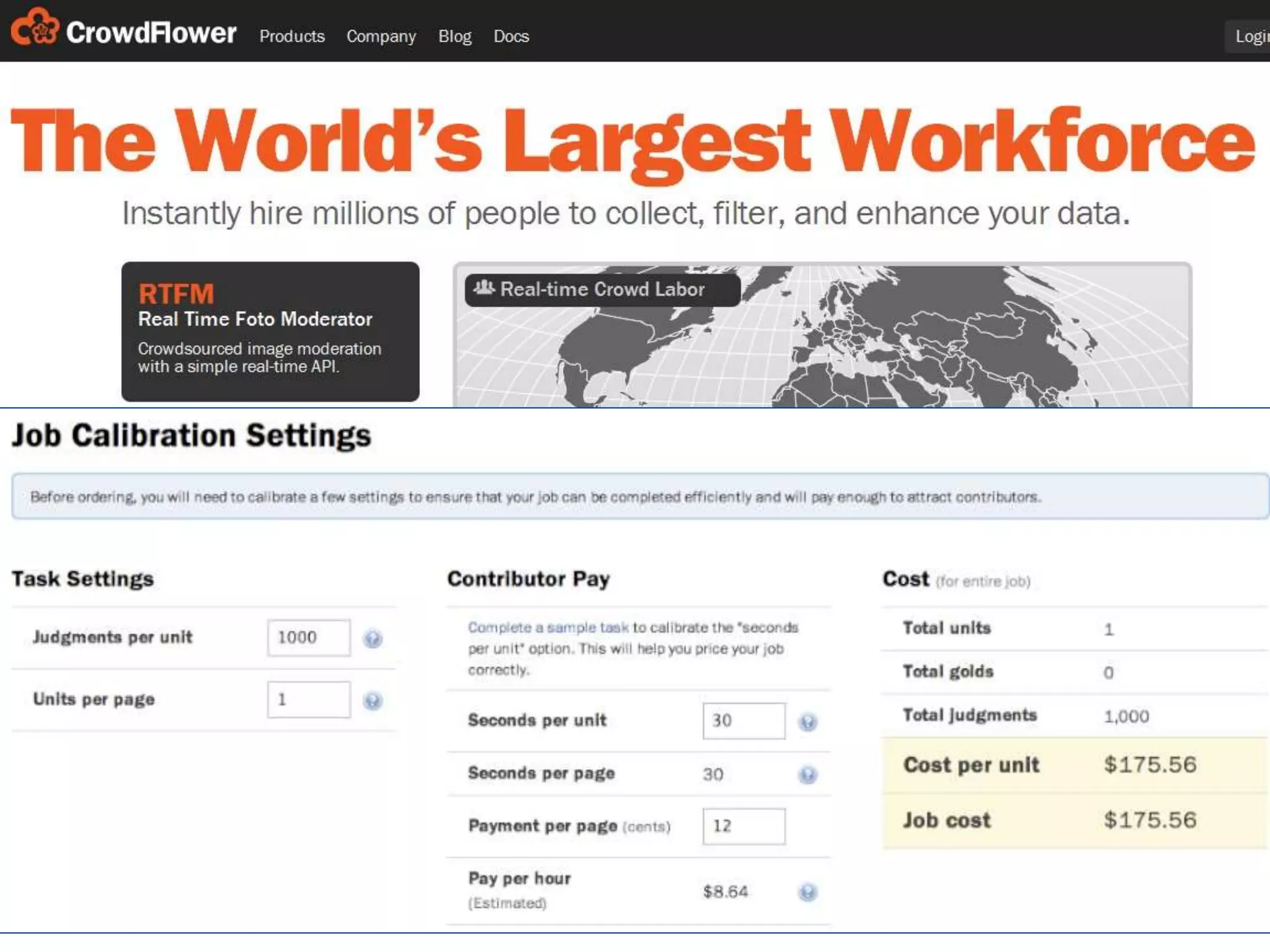The width and height of the screenshot is (1270, 952).
Task: Go to the Blog page
Action: click(455, 36)
